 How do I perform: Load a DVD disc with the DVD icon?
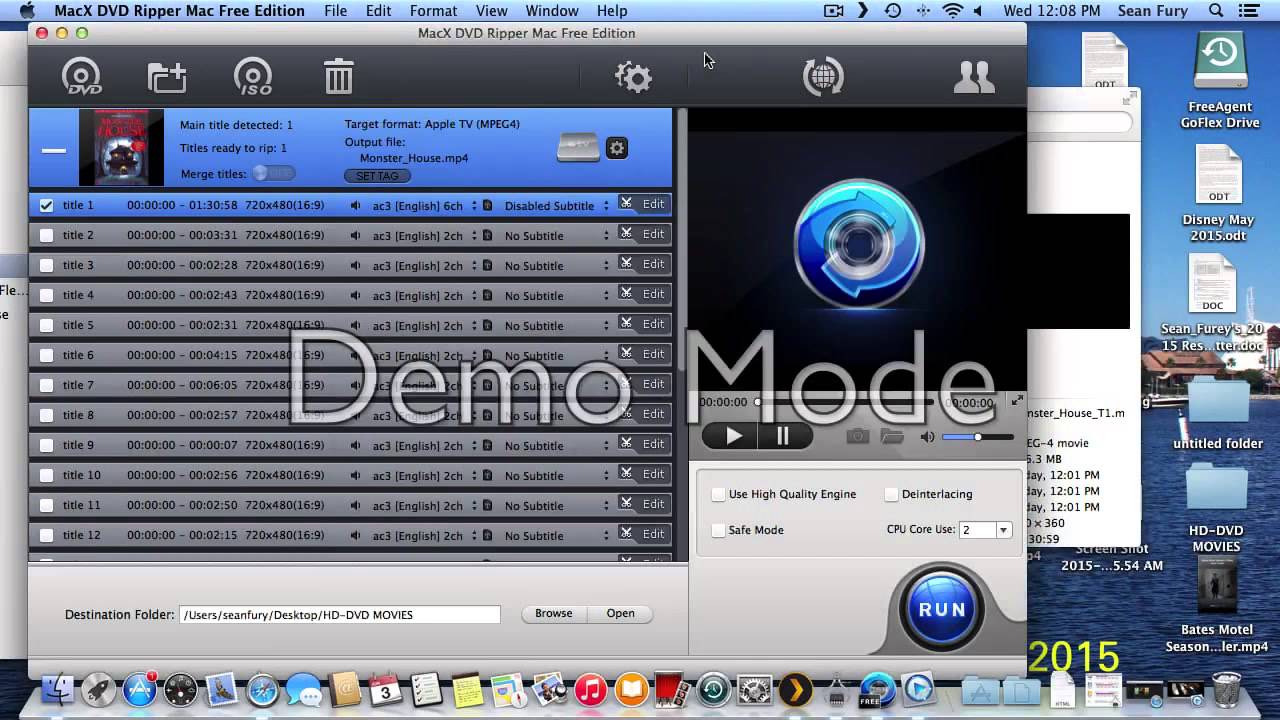(82, 77)
